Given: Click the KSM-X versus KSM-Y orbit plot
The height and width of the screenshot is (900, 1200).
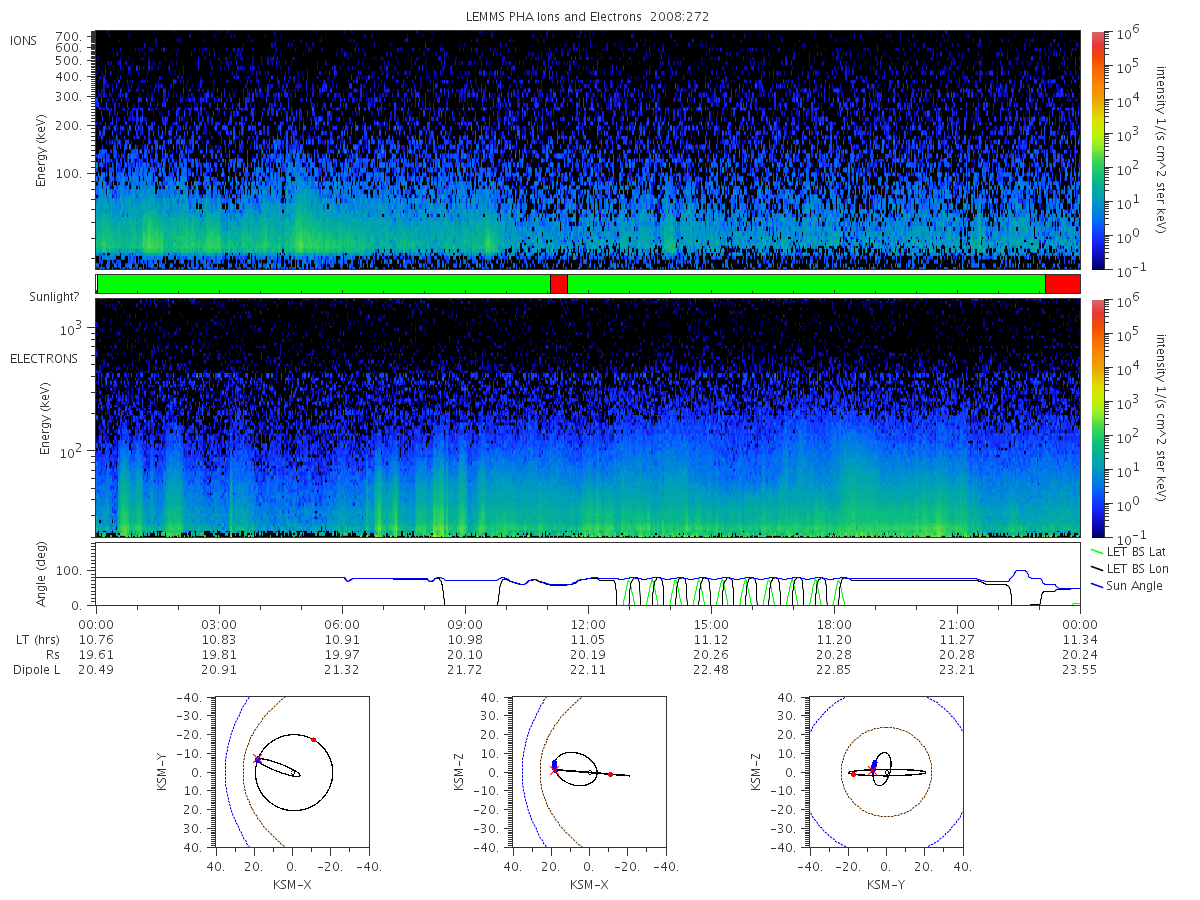Looking at the screenshot, I should pyautogui.click(x=291, y=773).
